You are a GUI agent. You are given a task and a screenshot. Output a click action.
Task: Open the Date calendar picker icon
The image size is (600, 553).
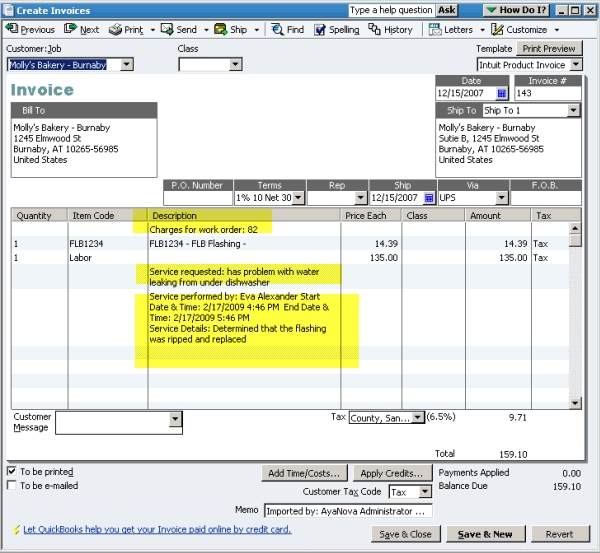click(502, 93)
